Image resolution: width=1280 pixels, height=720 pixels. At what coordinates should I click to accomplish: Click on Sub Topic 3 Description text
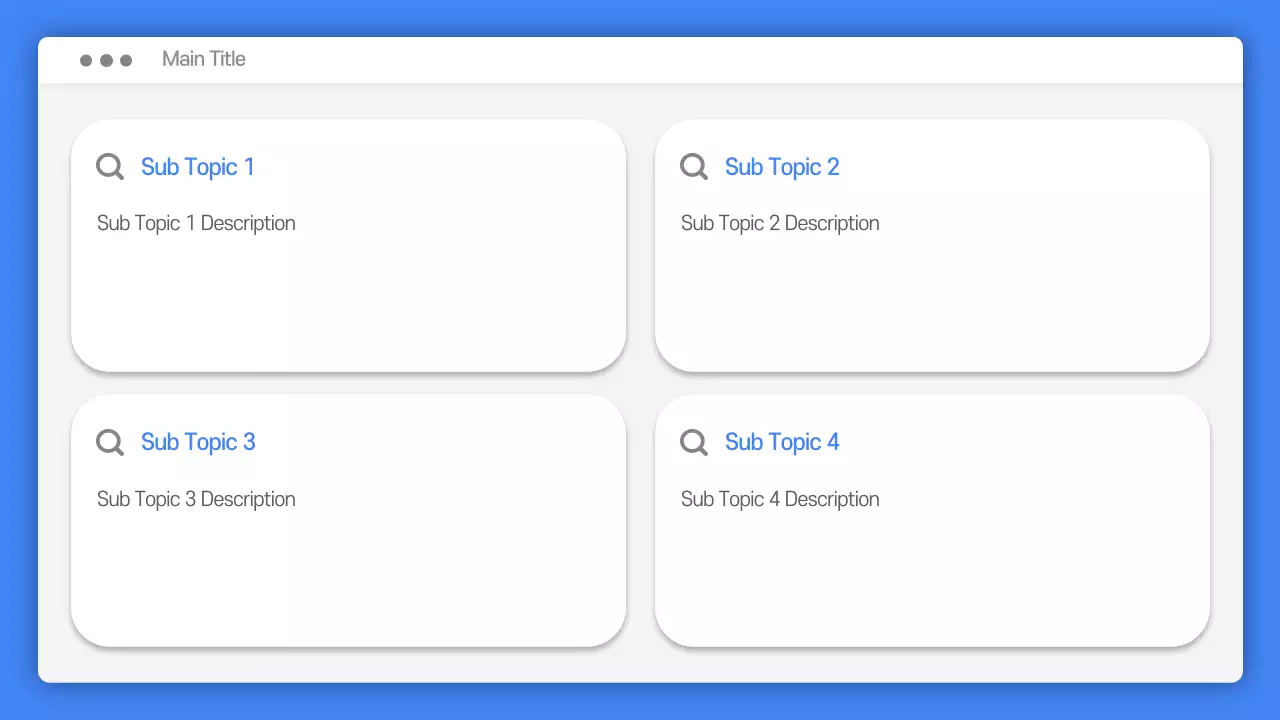point(196,499)
